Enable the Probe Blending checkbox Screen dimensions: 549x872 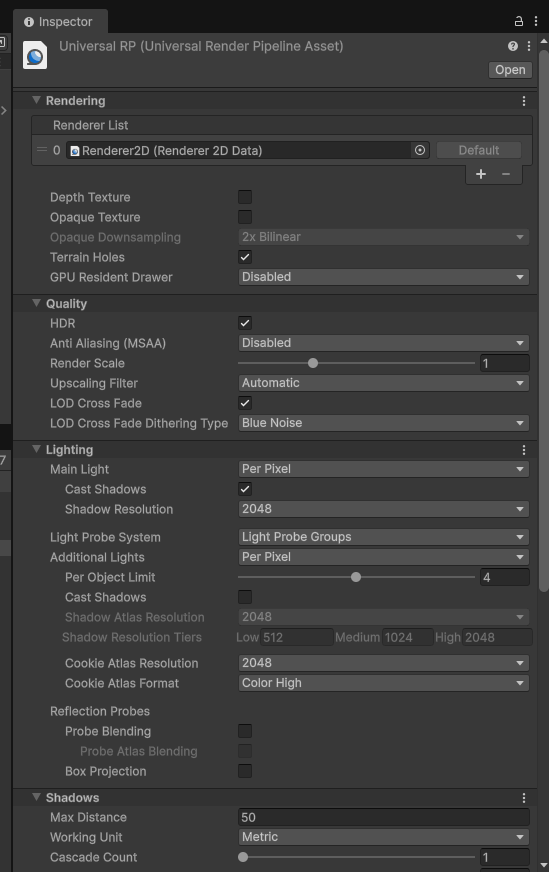tap(245, 731)
